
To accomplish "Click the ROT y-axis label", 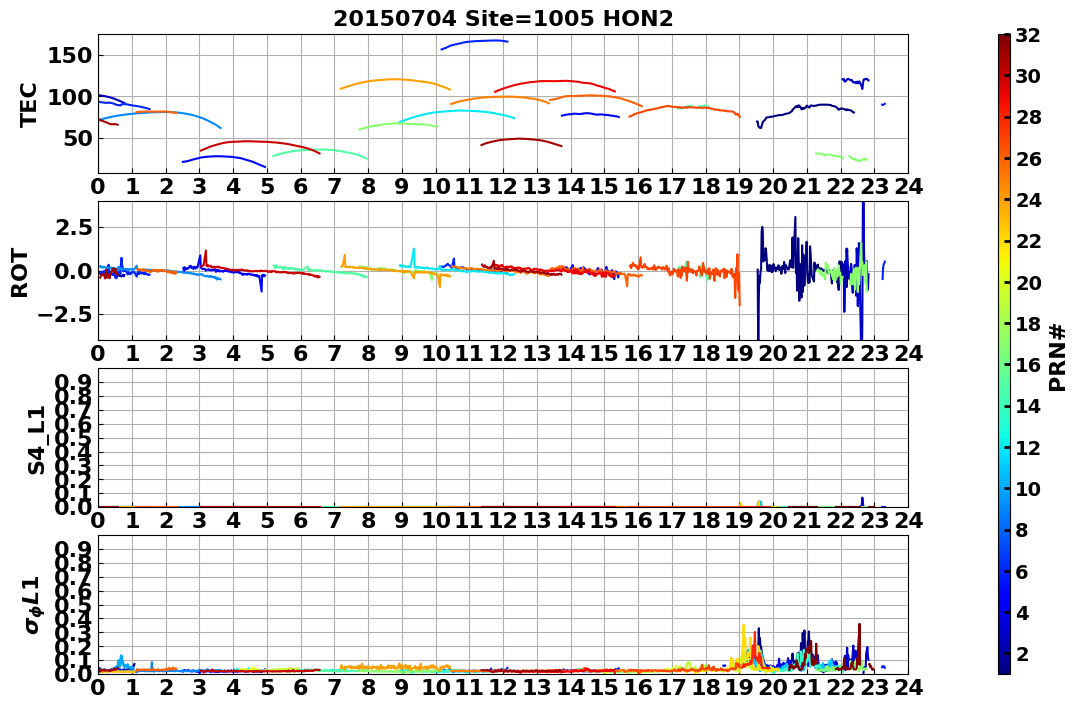I will coord(20,273).
